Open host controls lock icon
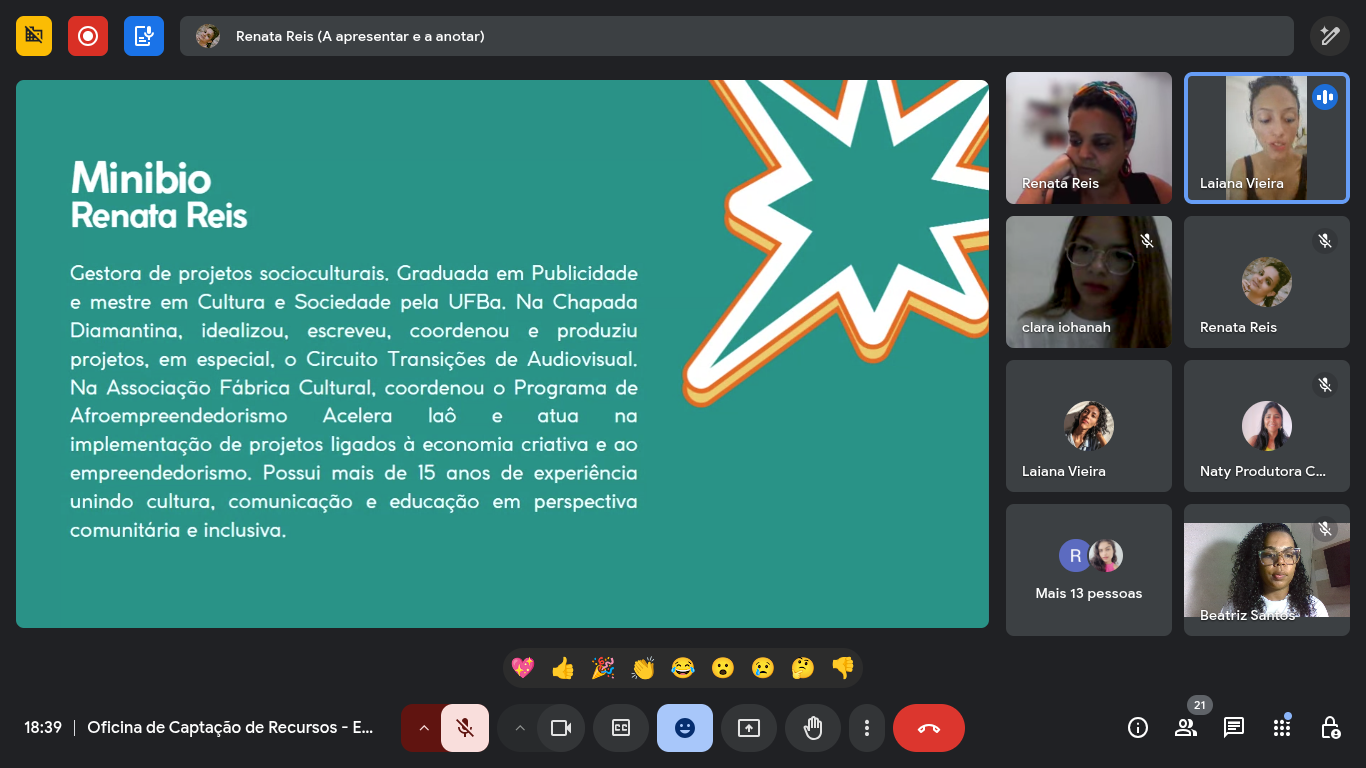The width and height of the screenshot is (1366, 768). pos(1330,728)
